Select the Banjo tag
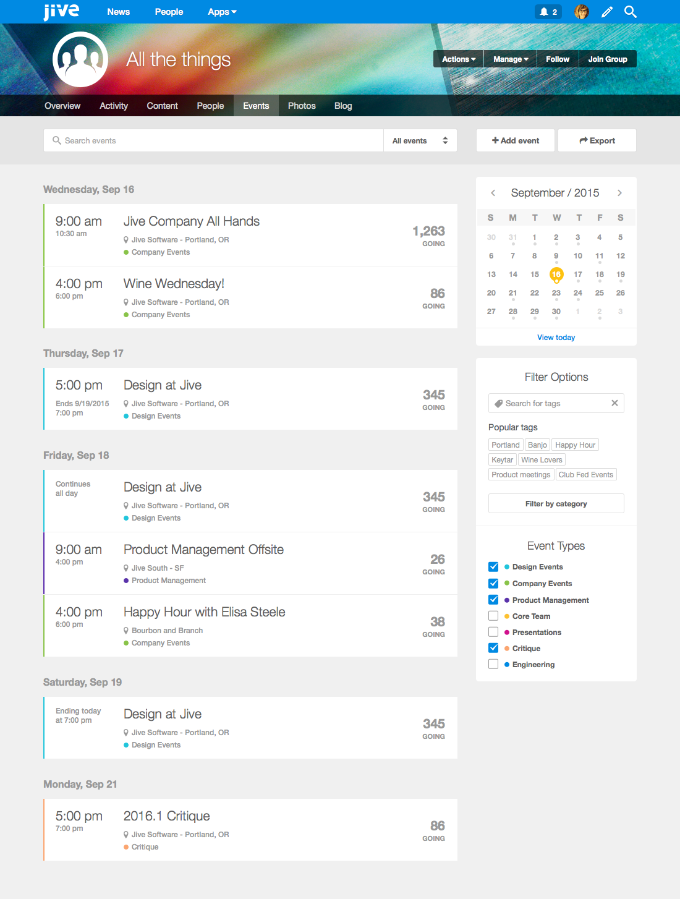This screenshot has height=899, width=680. (x=537, y=445)
